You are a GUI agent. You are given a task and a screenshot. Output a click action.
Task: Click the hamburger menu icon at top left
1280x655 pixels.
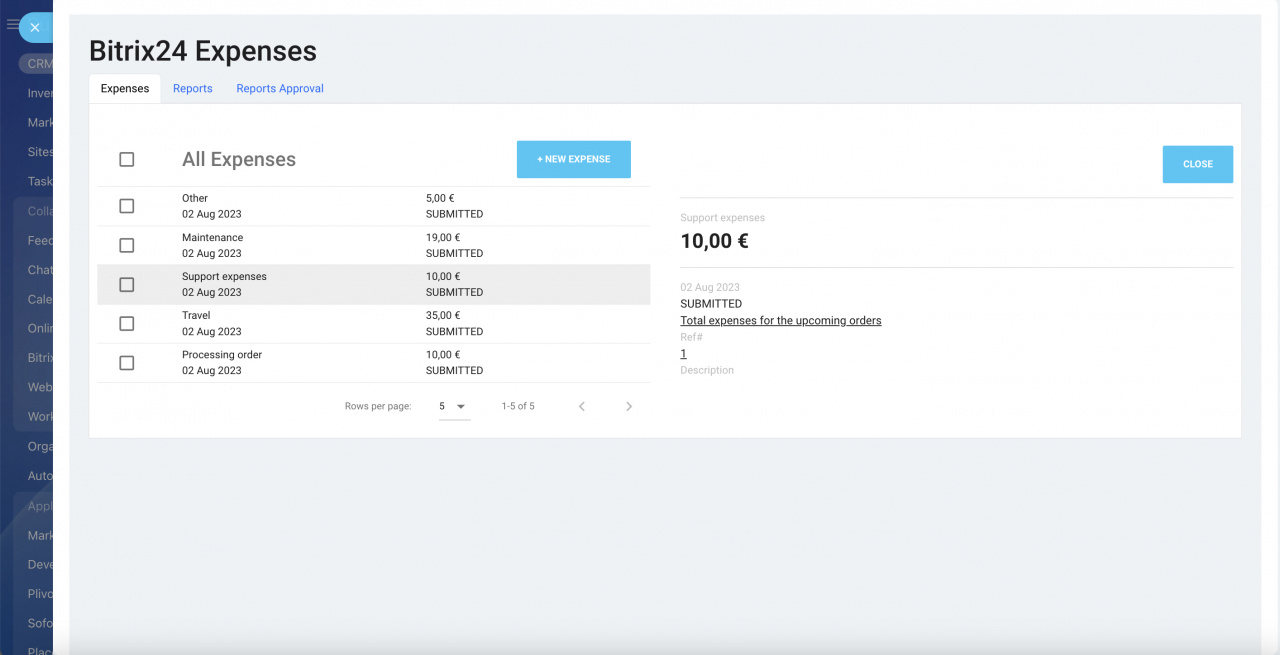point(12,24)
